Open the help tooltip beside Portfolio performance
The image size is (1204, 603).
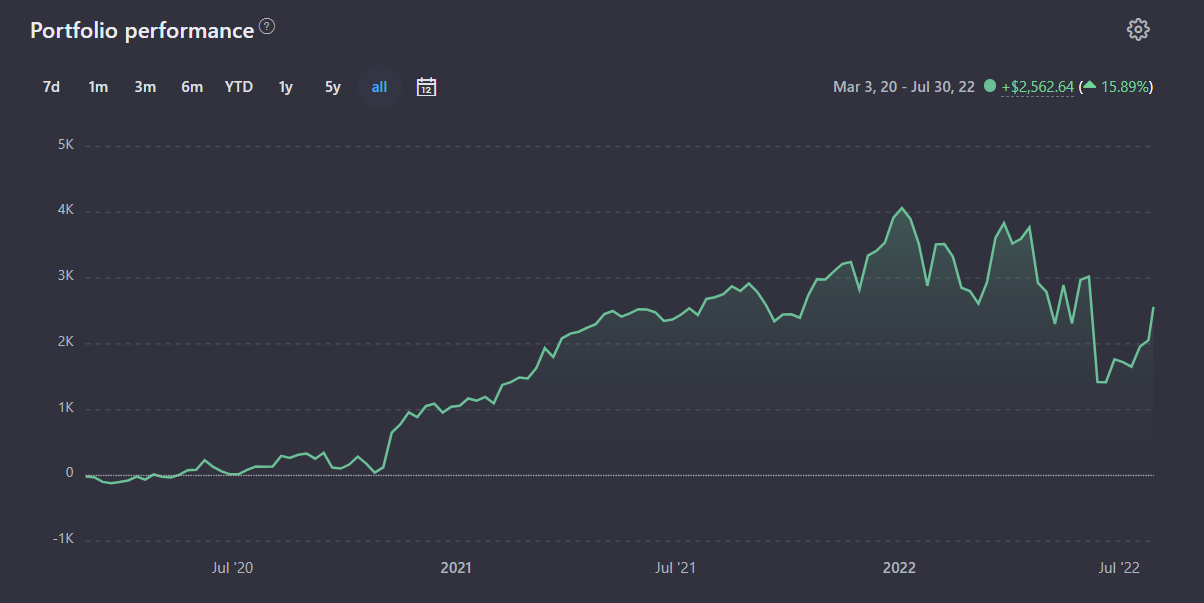267,27
